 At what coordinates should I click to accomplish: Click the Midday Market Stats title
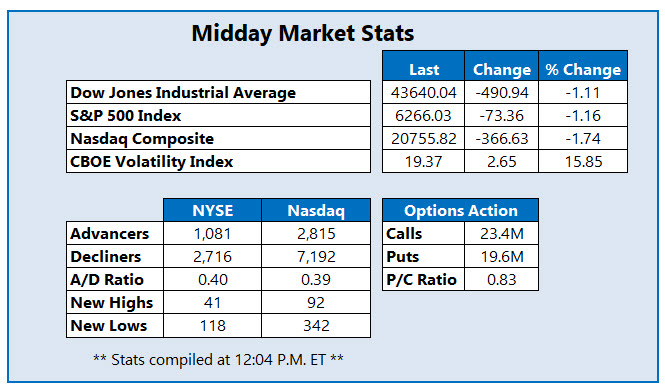302,34
